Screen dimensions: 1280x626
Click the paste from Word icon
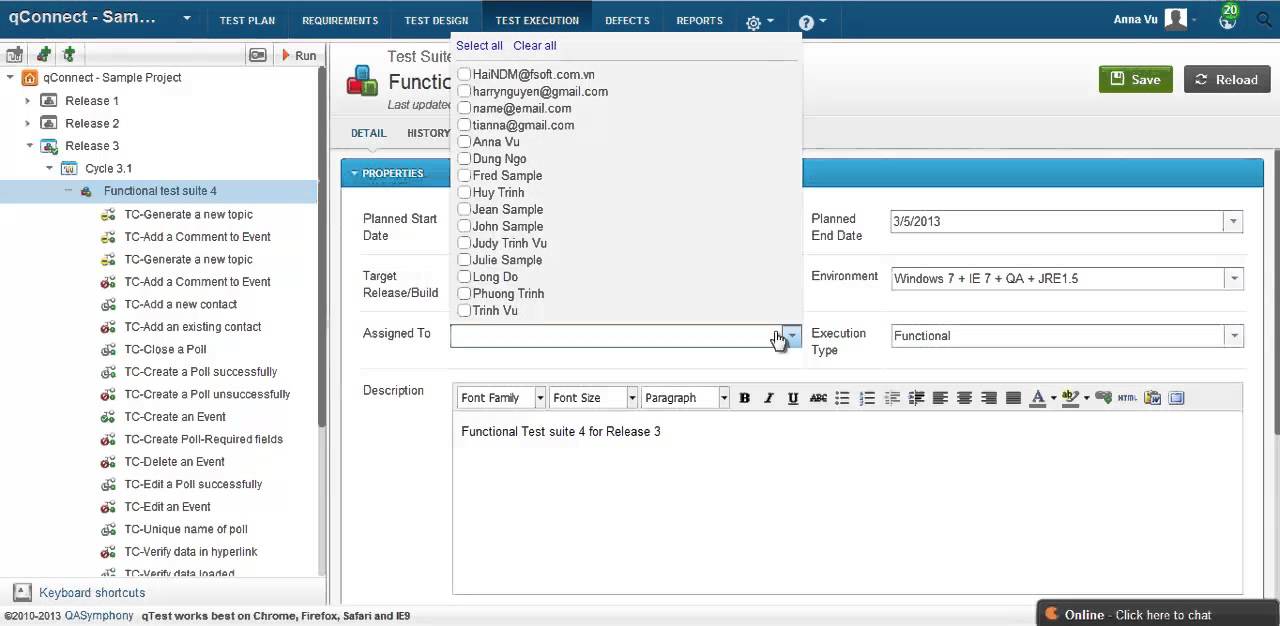tap(1152, 398)
